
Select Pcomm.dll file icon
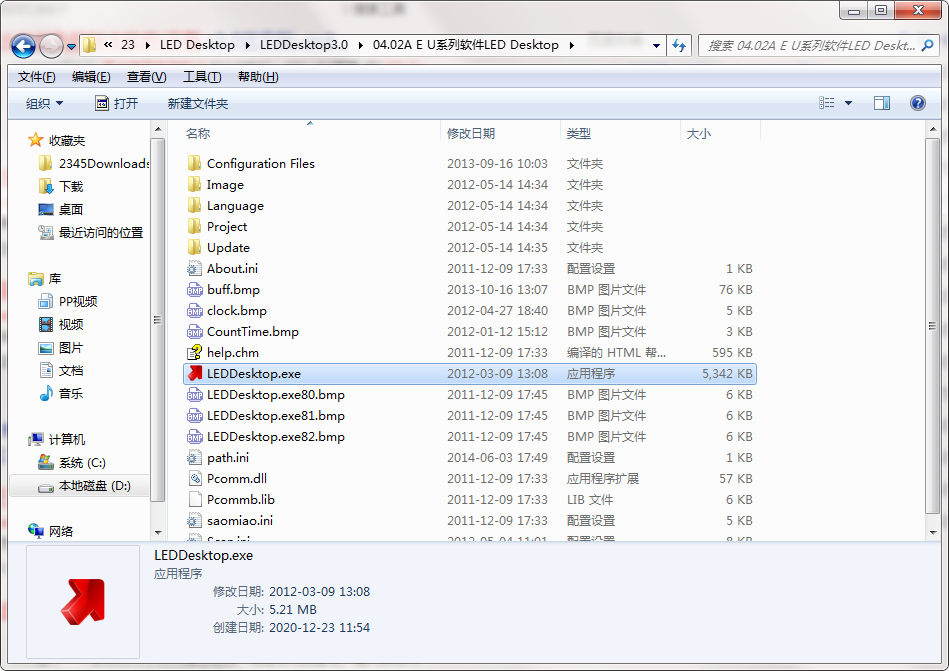pos(194,479)
